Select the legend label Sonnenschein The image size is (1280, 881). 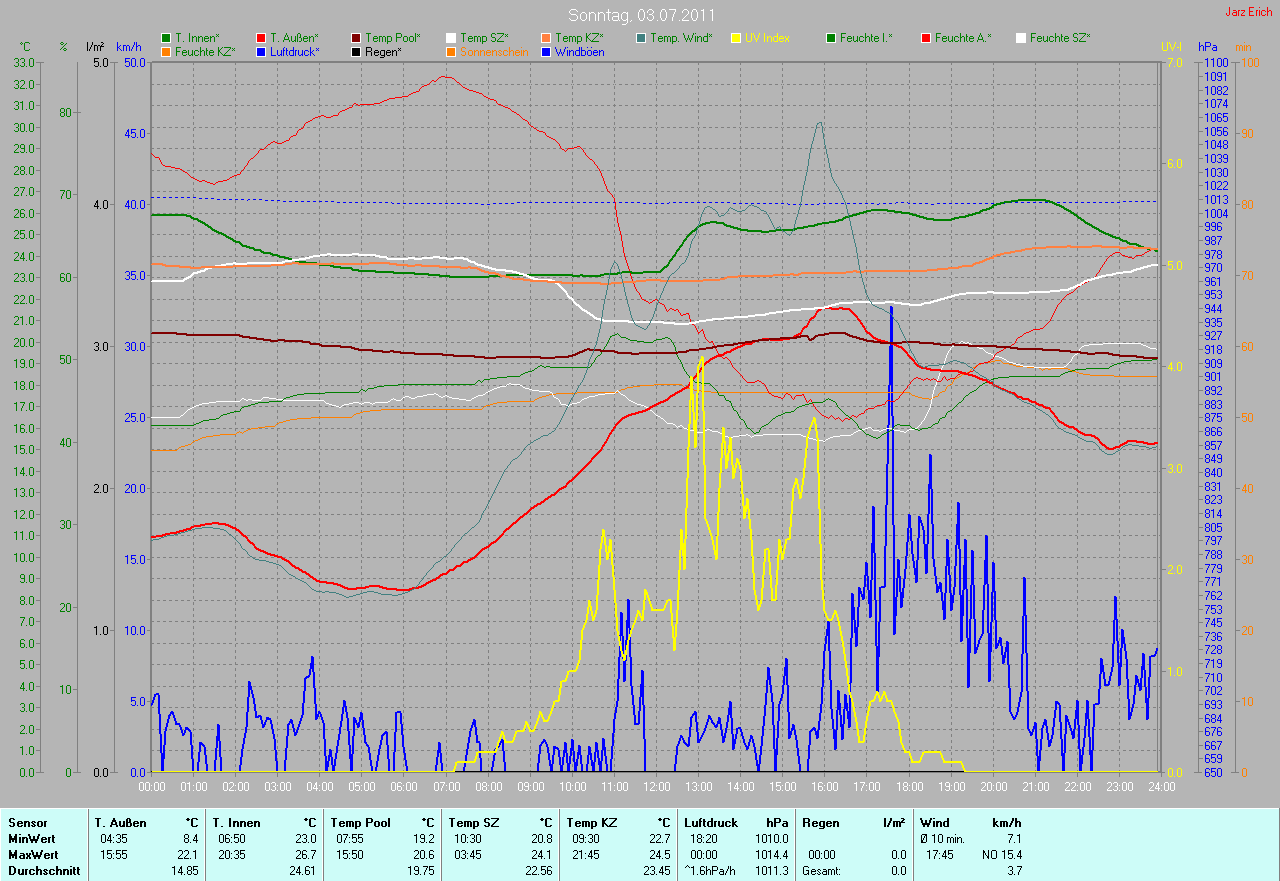[494, 51]
